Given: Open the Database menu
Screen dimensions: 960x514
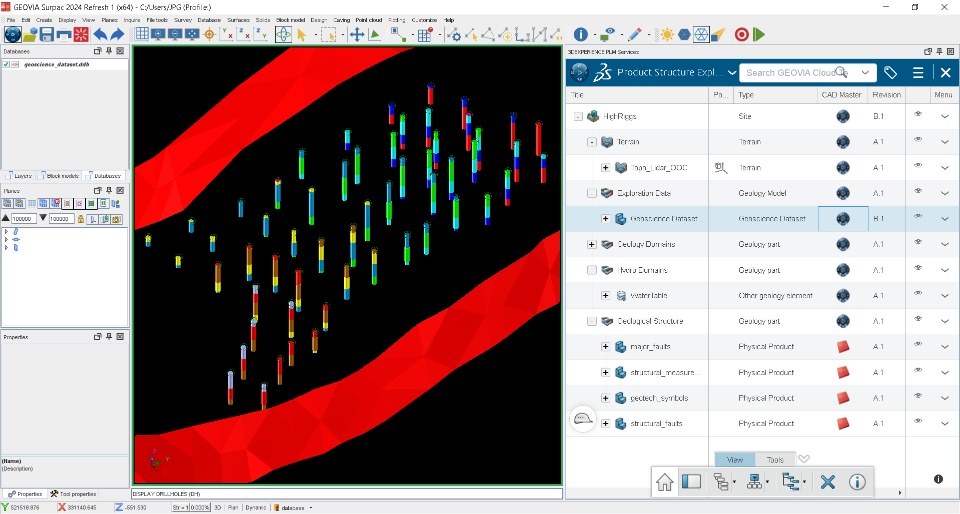Looking at the screenshot, I should [x=209, y=20].
